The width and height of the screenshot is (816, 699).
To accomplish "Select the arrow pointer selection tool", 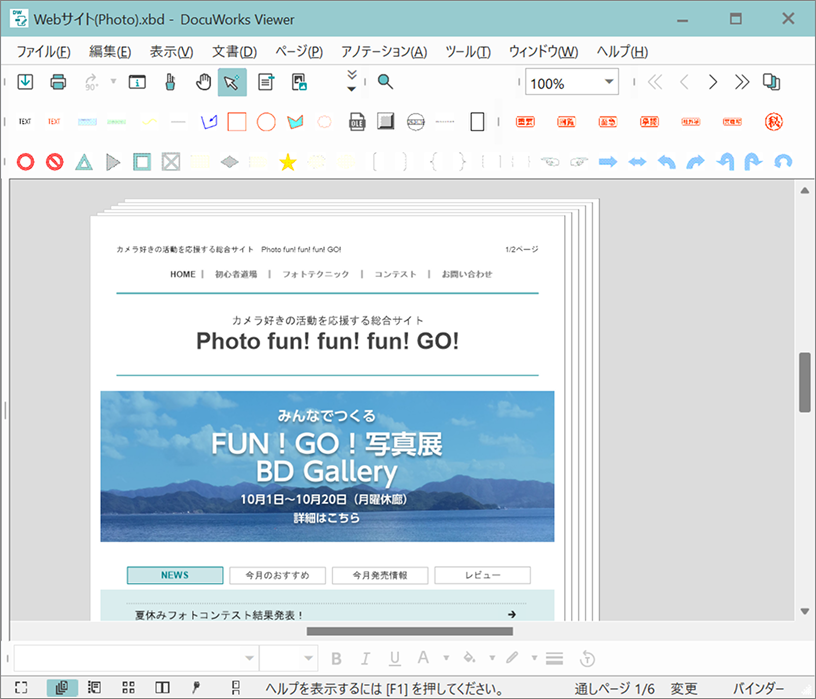I will click(232, 82).
